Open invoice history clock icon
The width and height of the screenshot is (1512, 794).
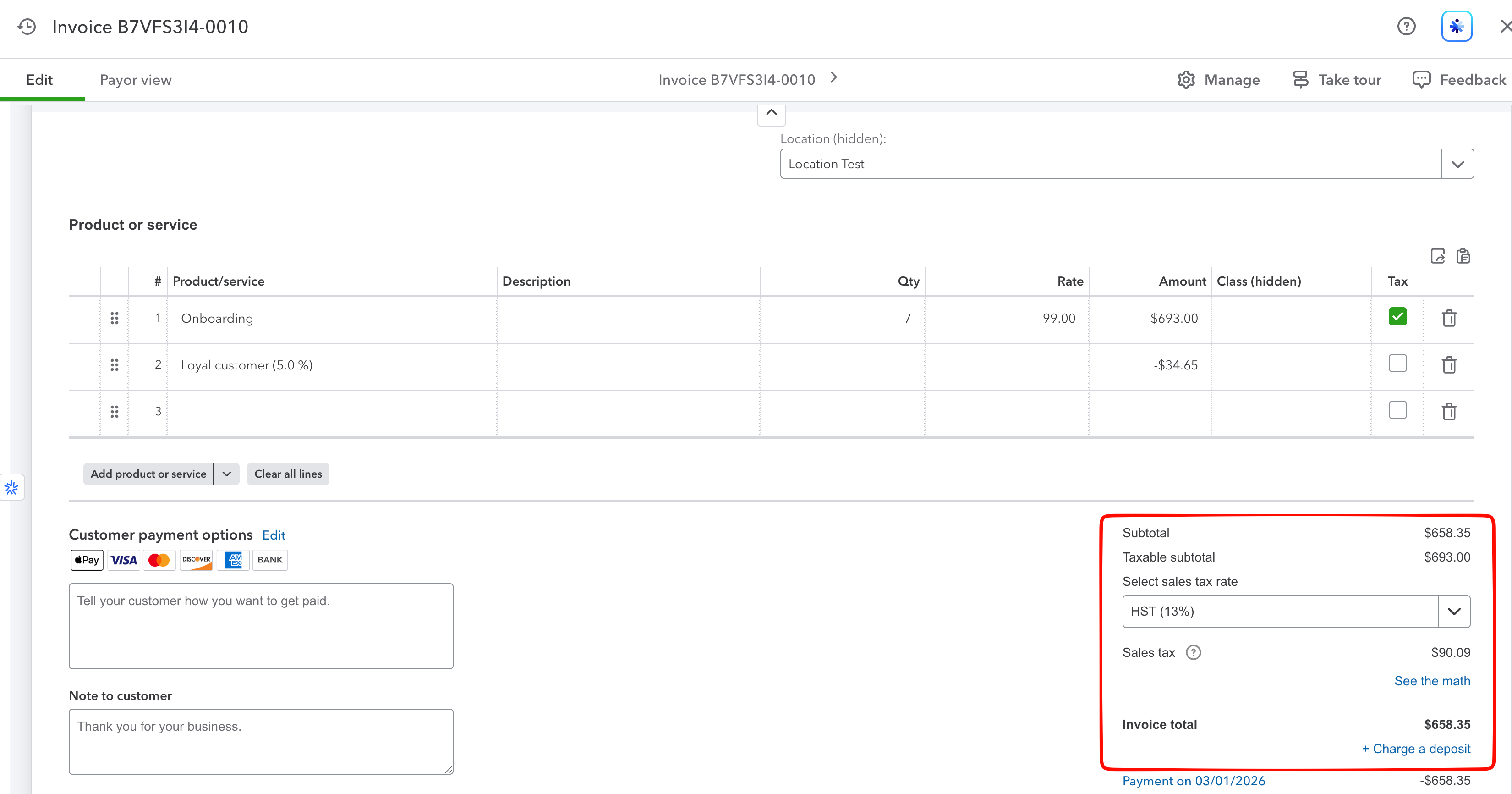[x=27, y=27]
